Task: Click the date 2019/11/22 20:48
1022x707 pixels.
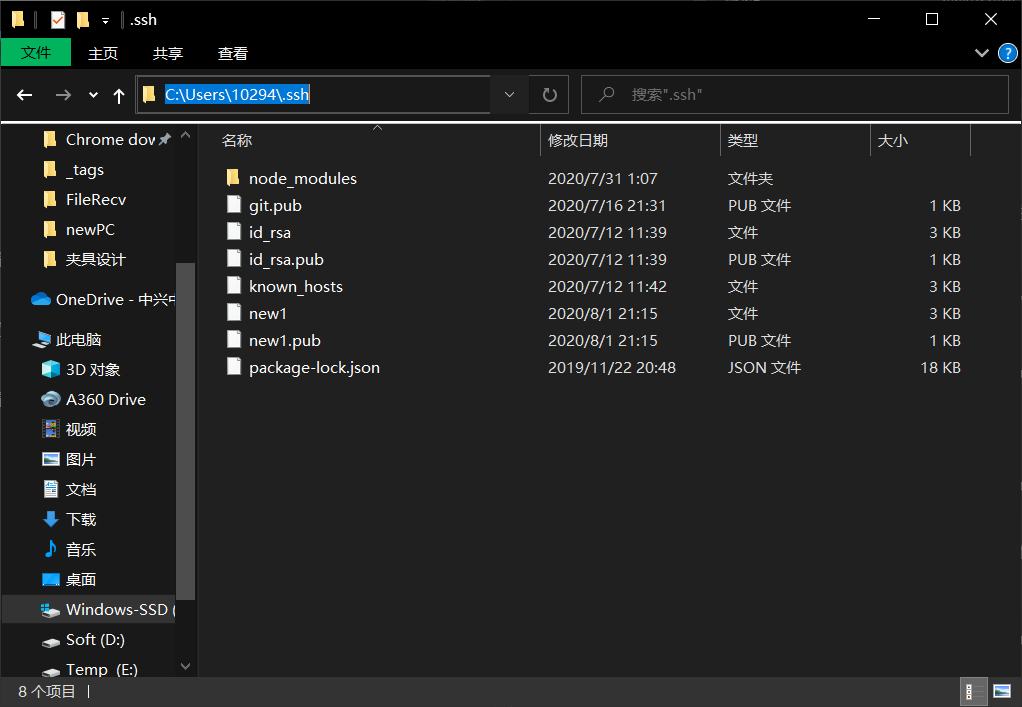Action: point(612,368)
